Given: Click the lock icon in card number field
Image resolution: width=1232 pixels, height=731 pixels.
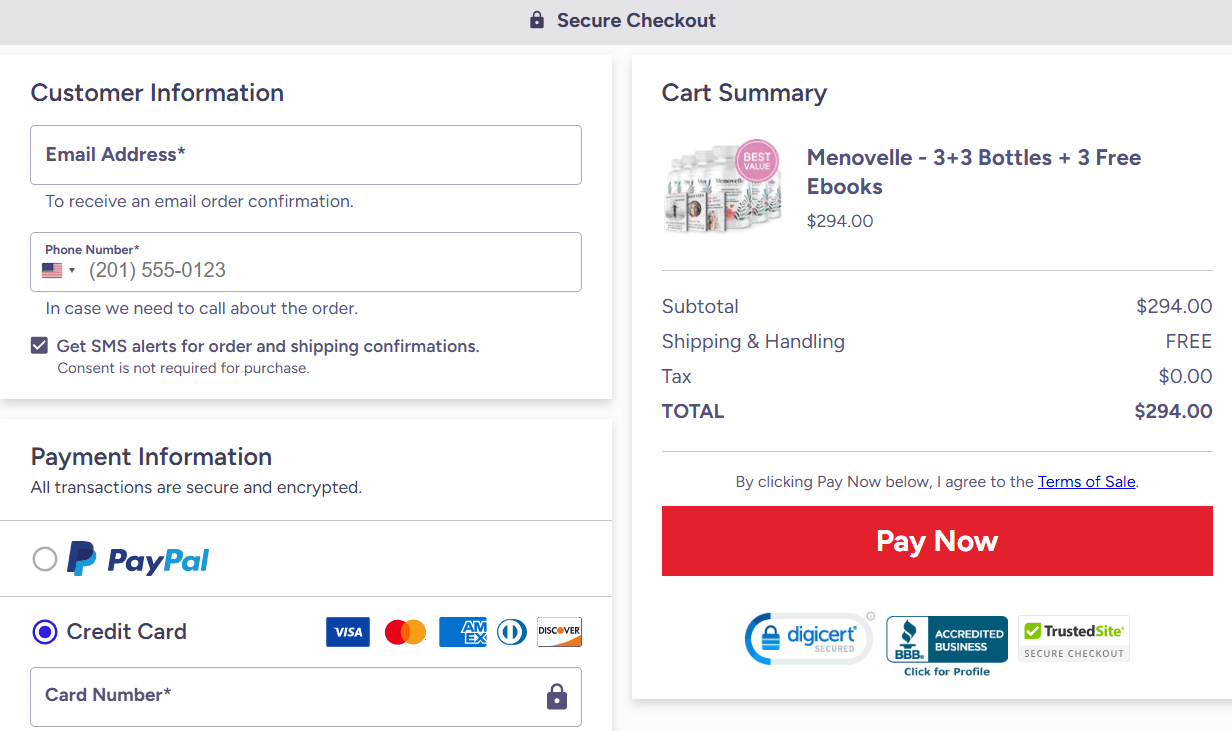Looking at the screenshot, I should point(557,697).
